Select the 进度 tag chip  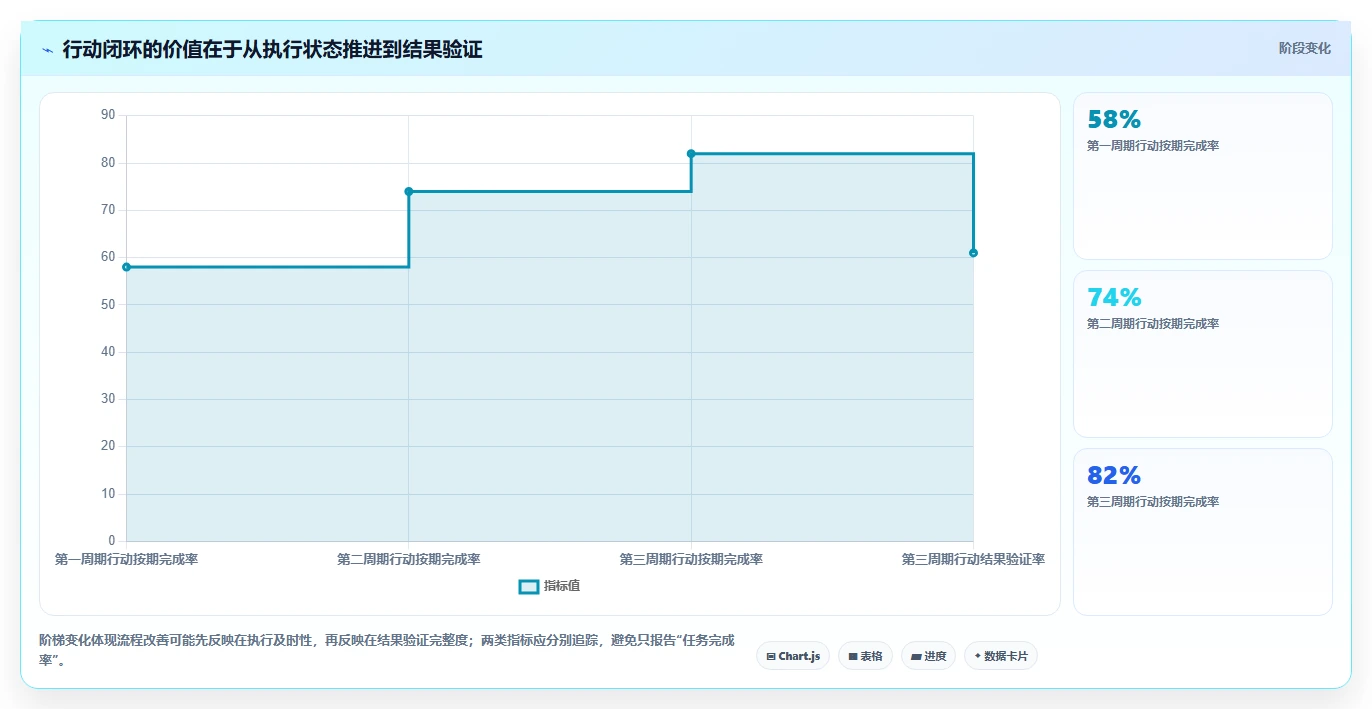928,656
